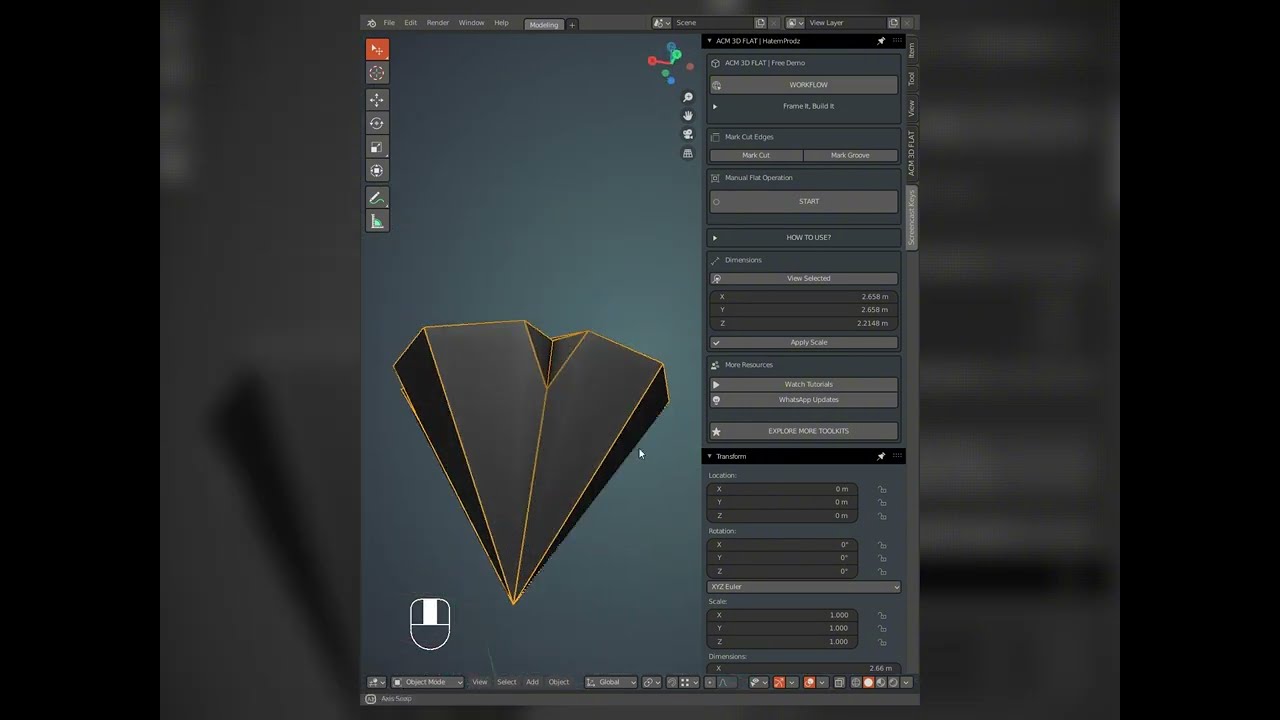Expand the HOW TO USE? section
1280x720 pixels.
pyautogui.click(x=715, y=238)
